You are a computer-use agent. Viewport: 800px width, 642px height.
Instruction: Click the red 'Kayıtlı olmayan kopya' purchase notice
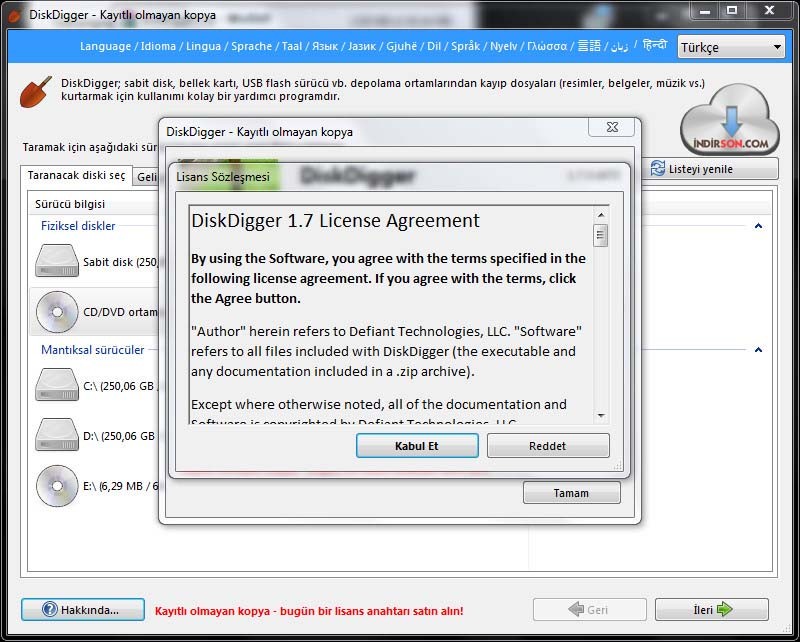309,611
